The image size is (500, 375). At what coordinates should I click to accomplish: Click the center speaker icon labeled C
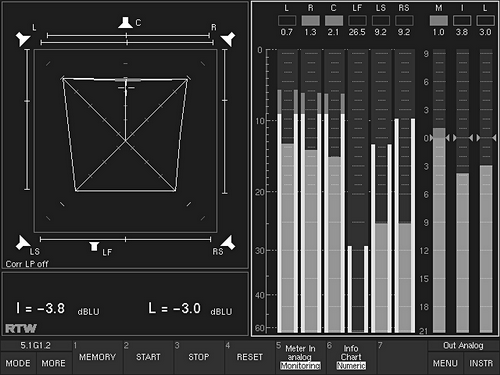coord(126,23)
